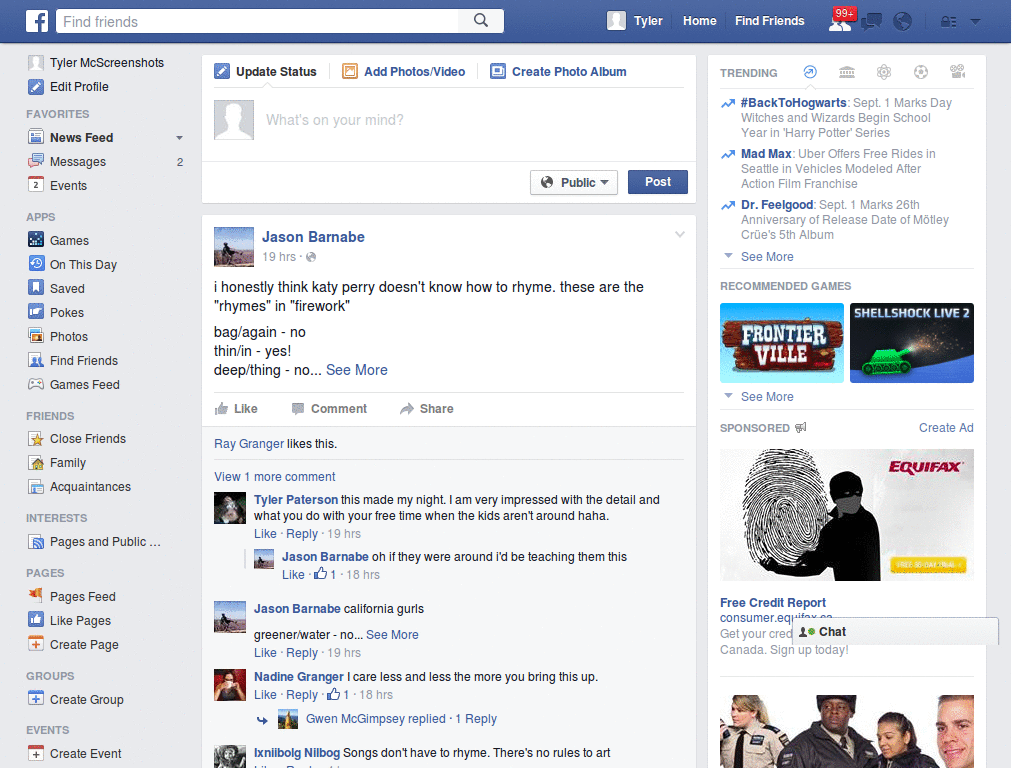The height and width of the screenshot is (768, 1024).
Task: Open the messages chat bubbles icon
Action: pyautogui.click(x=872, y=22)
